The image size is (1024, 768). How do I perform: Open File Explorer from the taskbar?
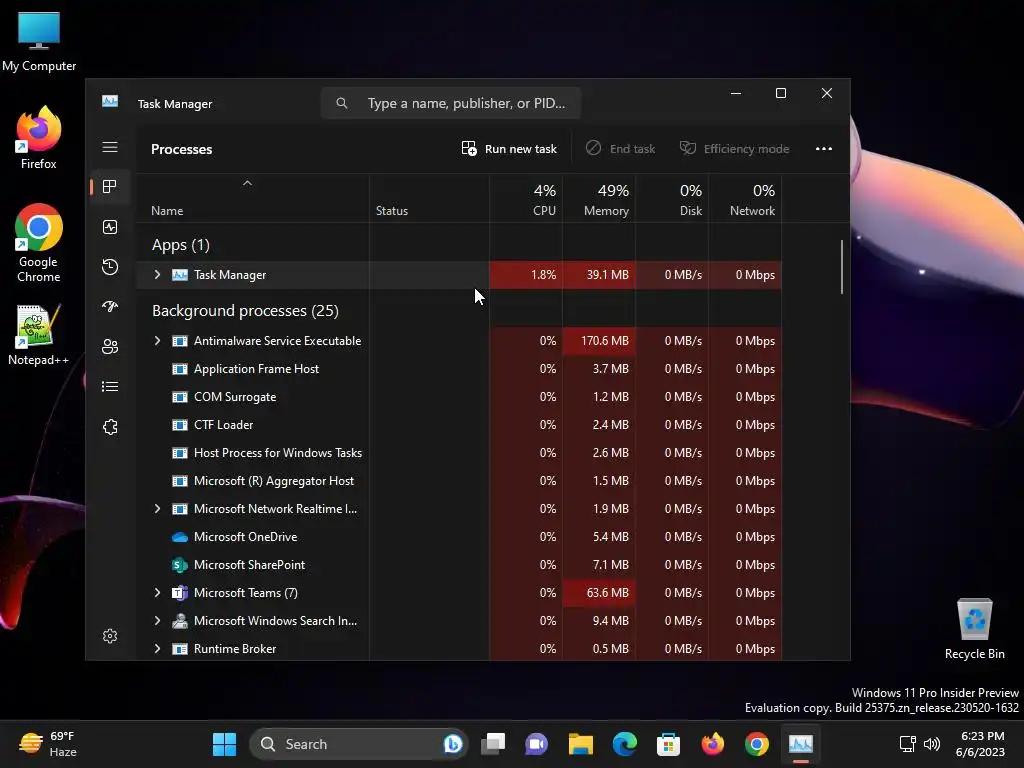pos(581,744)
